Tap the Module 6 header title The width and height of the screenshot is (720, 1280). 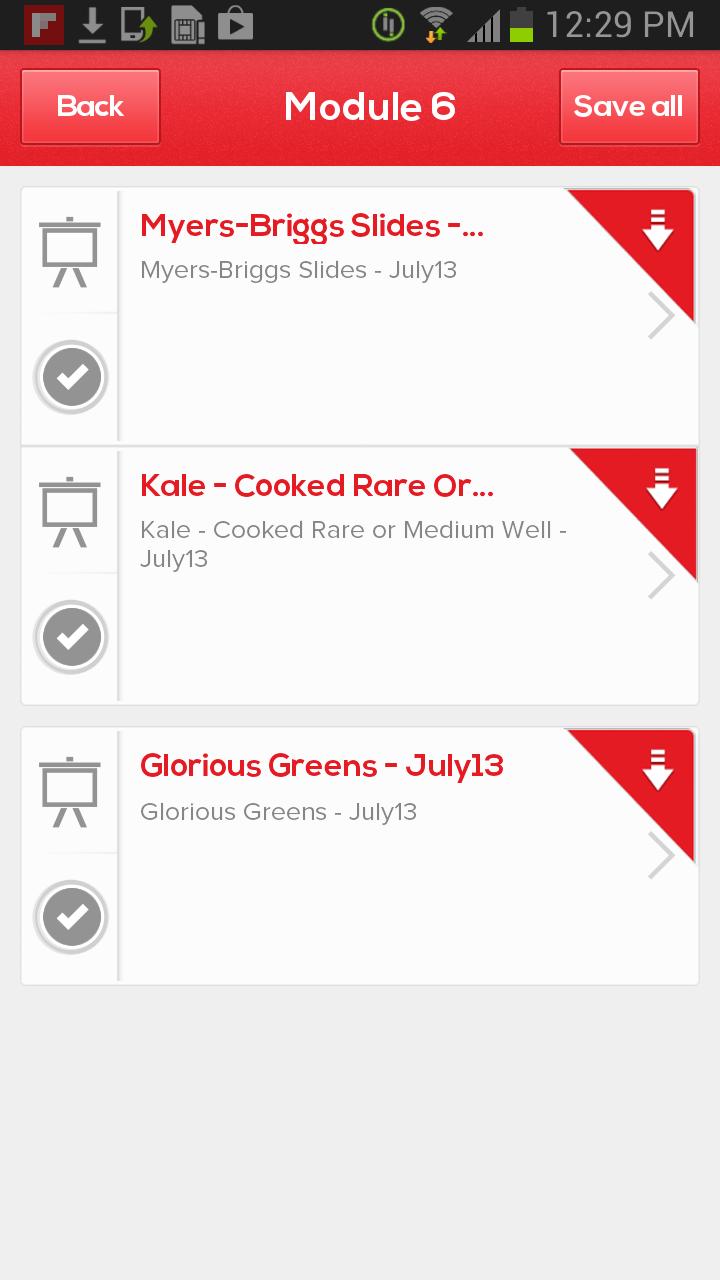(x=369, y=106)
